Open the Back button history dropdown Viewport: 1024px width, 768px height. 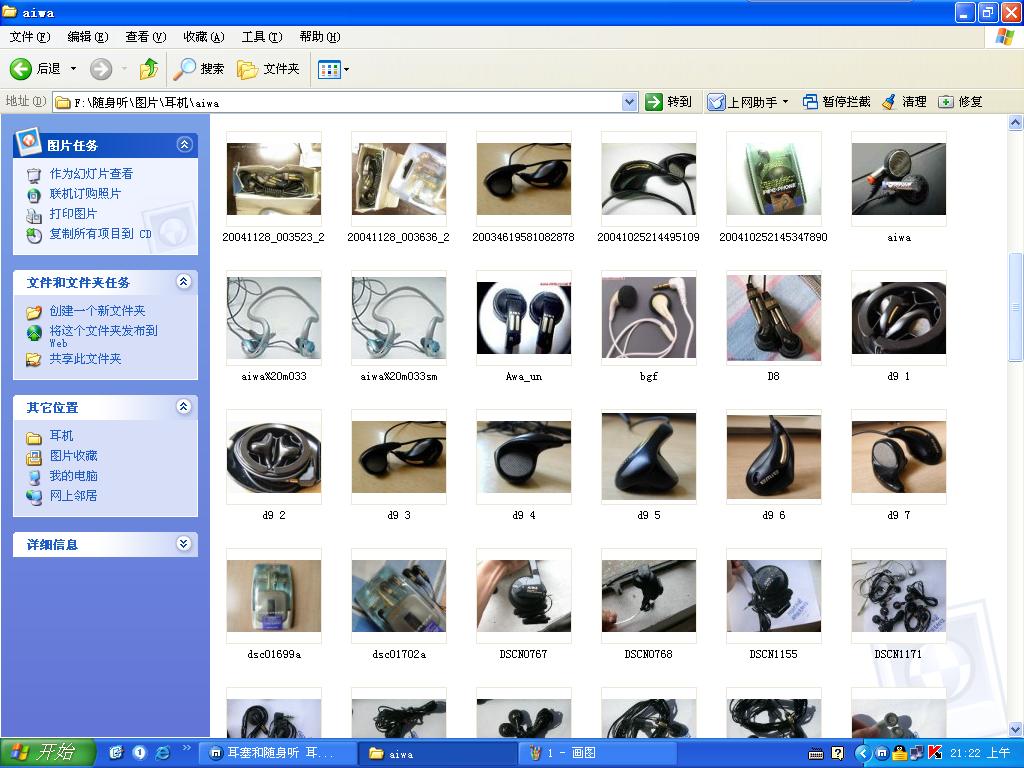point(73,69)
